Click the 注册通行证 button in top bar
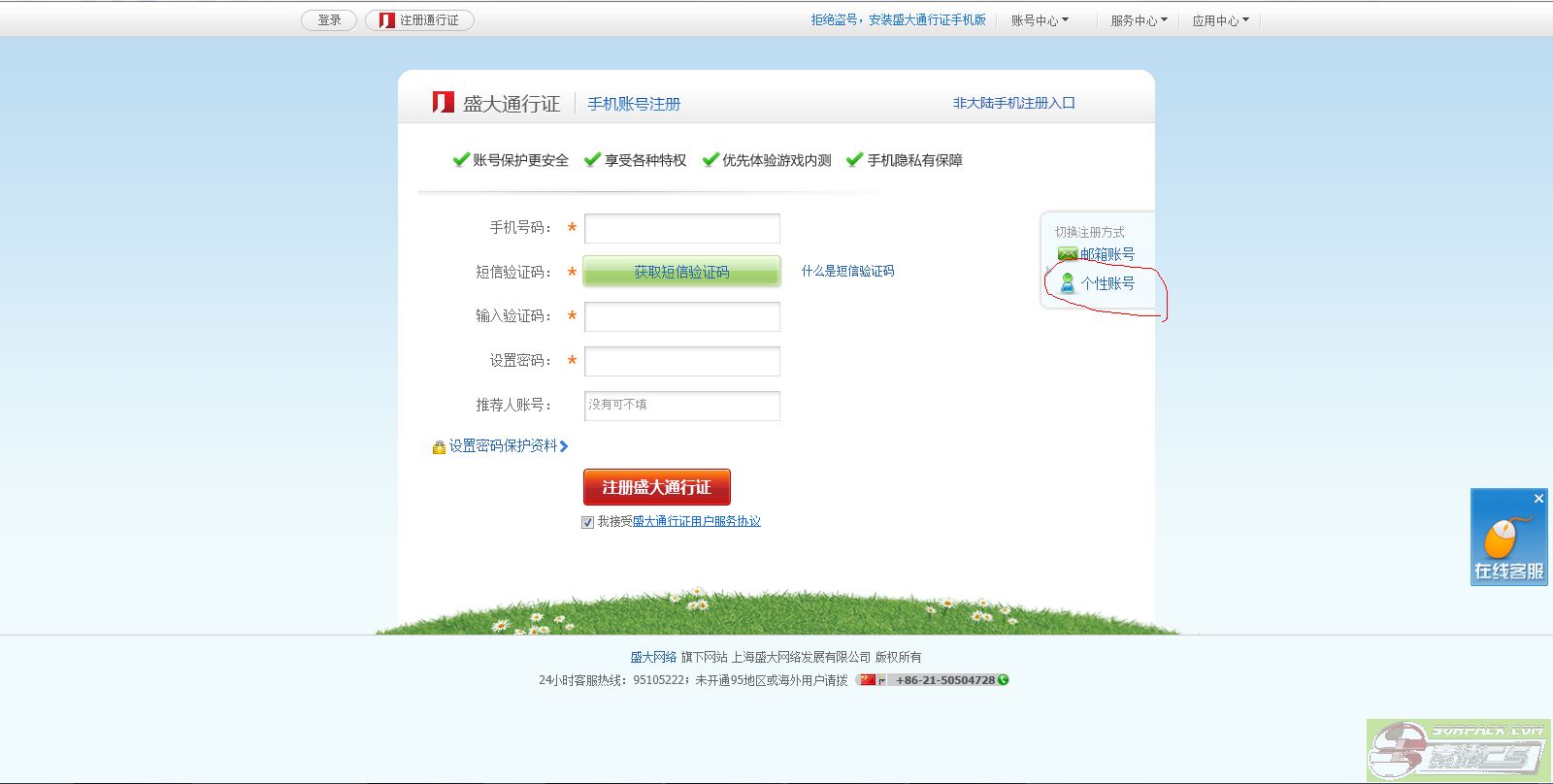The width and height of the screenshot is (1553, 784). coord(419,20)
